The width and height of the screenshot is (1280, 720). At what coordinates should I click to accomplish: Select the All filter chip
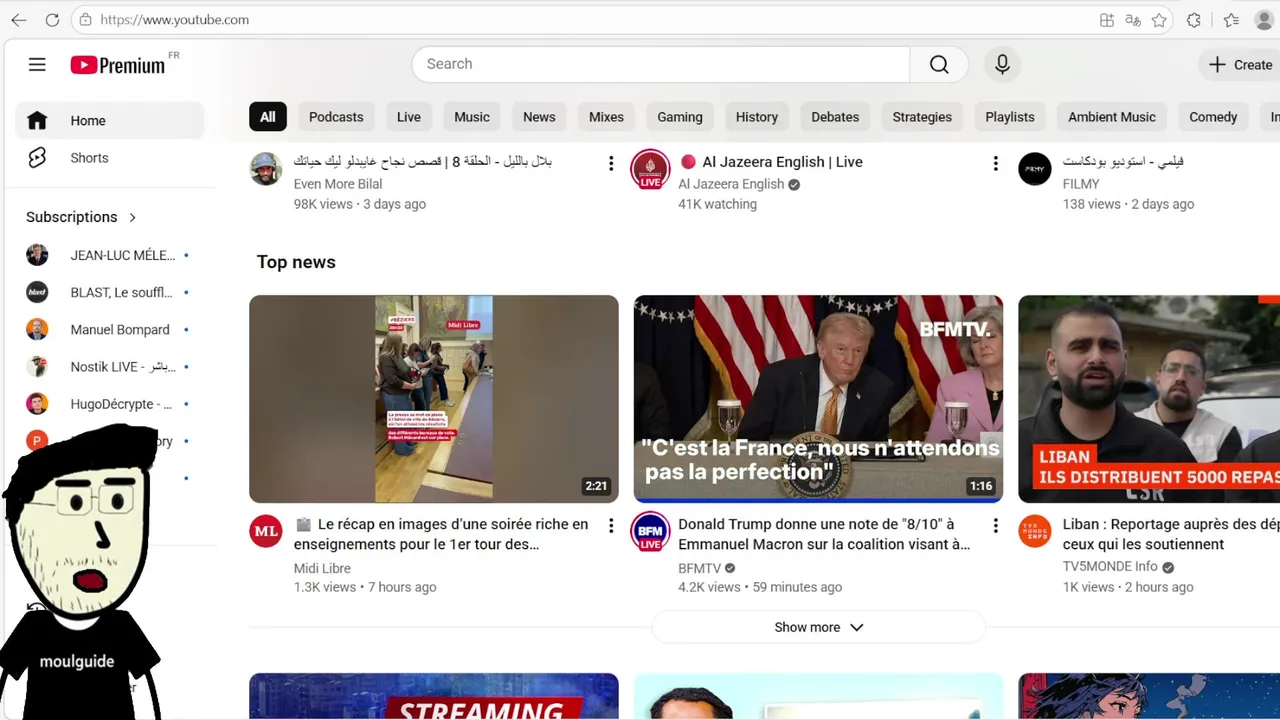coord(268,117)
